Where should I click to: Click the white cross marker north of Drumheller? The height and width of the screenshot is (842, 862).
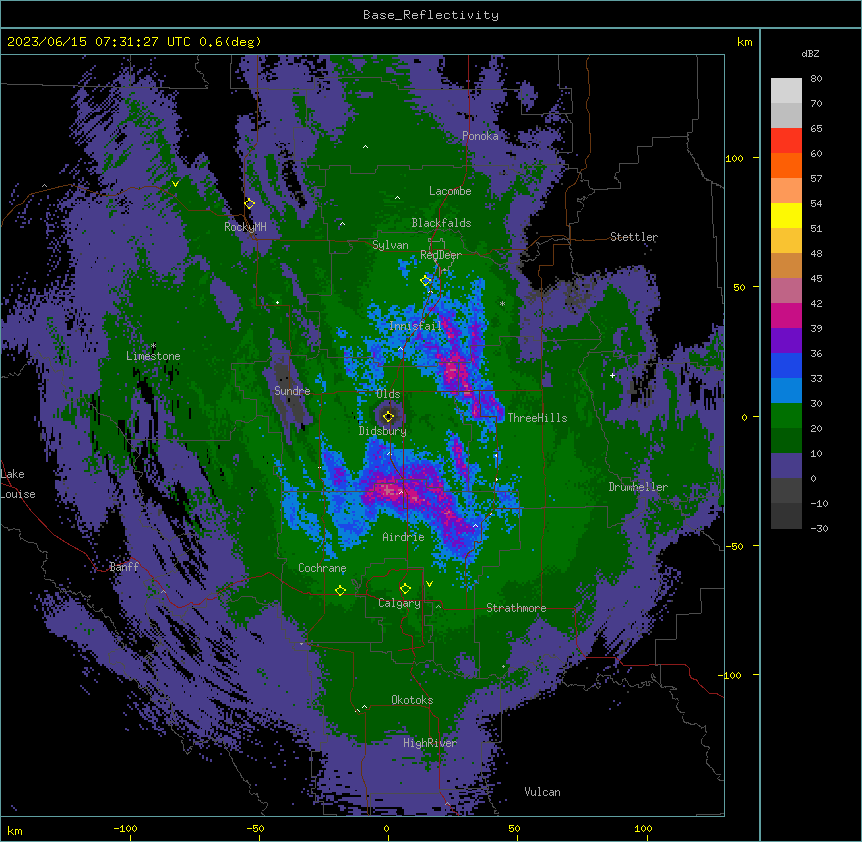[612, 375]
